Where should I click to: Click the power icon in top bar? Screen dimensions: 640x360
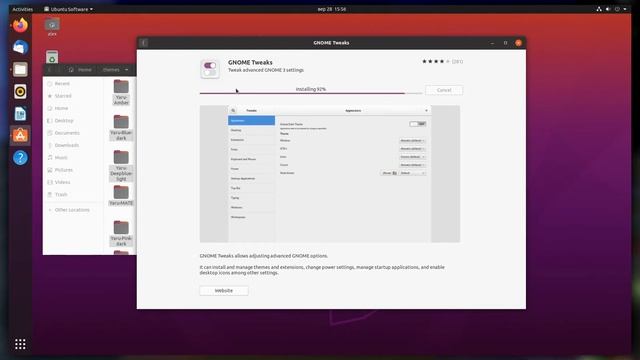click(x=617, y=9)
